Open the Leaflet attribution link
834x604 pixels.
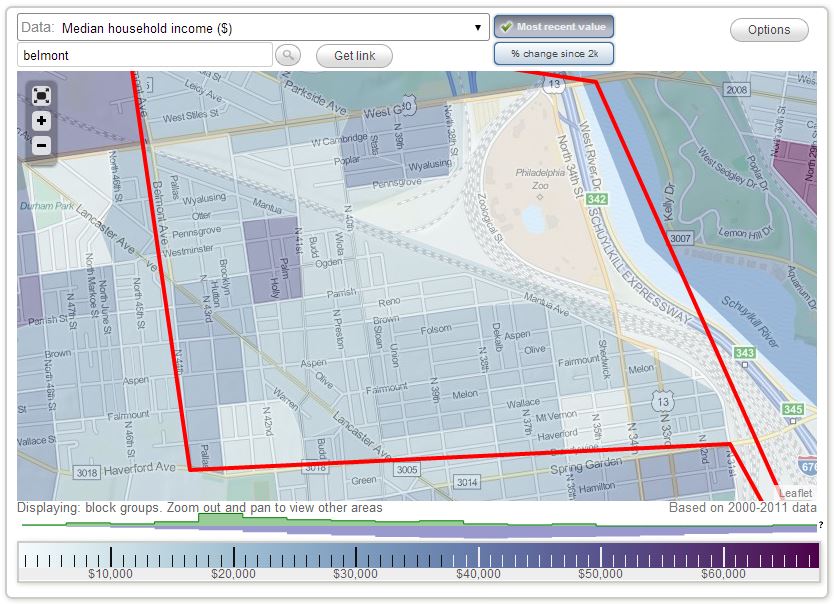[796, 493]
